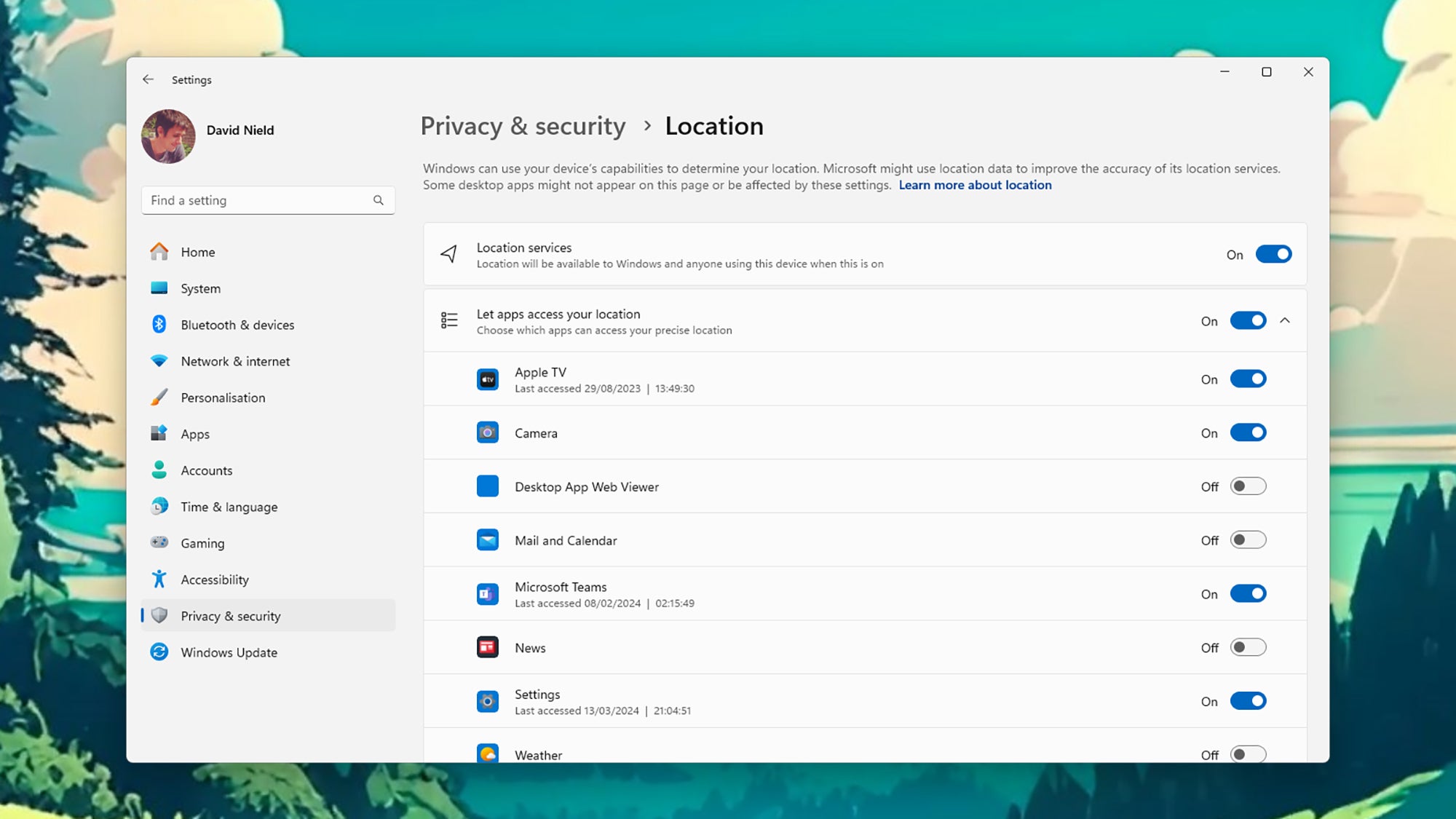Screen dimensions: 1456x819
Task: Click the back arrow icon
Action: pyautogui.click(x=149, y=79)
